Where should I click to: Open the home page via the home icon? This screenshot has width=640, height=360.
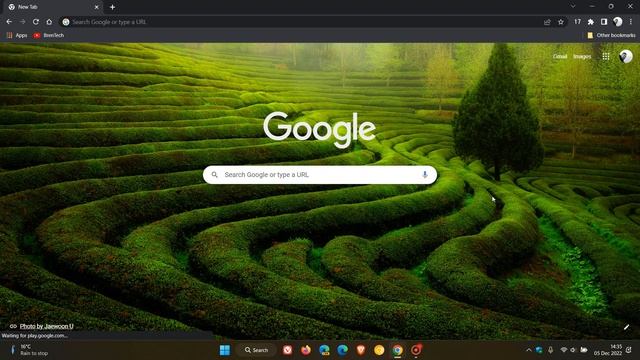(49, 22)
